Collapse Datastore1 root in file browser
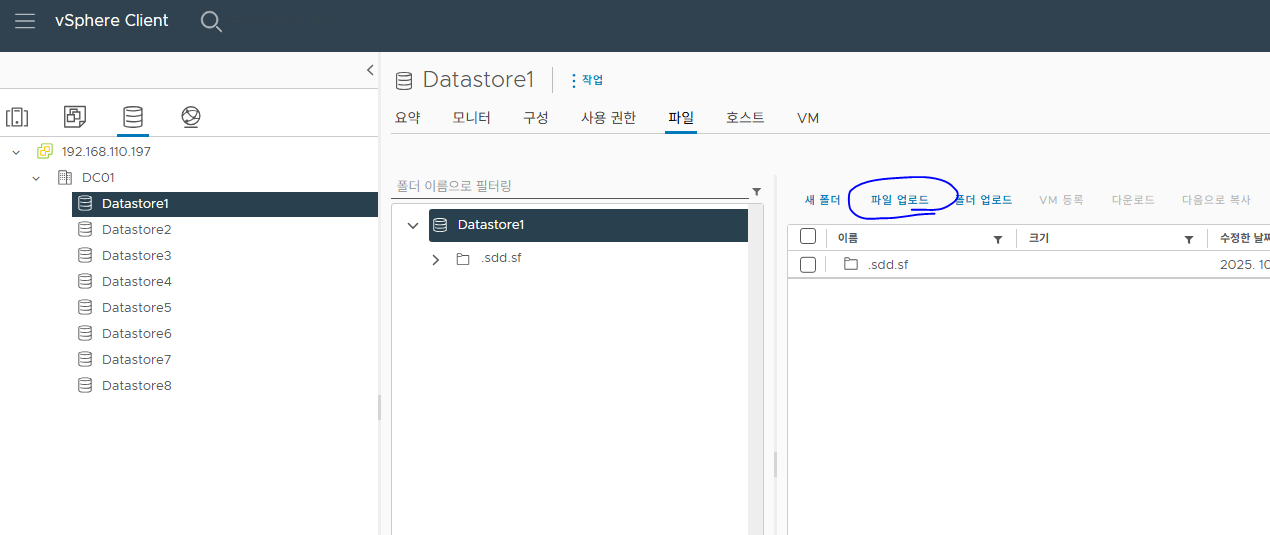Image resolution: width=1270 pixels, height=535 pixels. [413, 225]
